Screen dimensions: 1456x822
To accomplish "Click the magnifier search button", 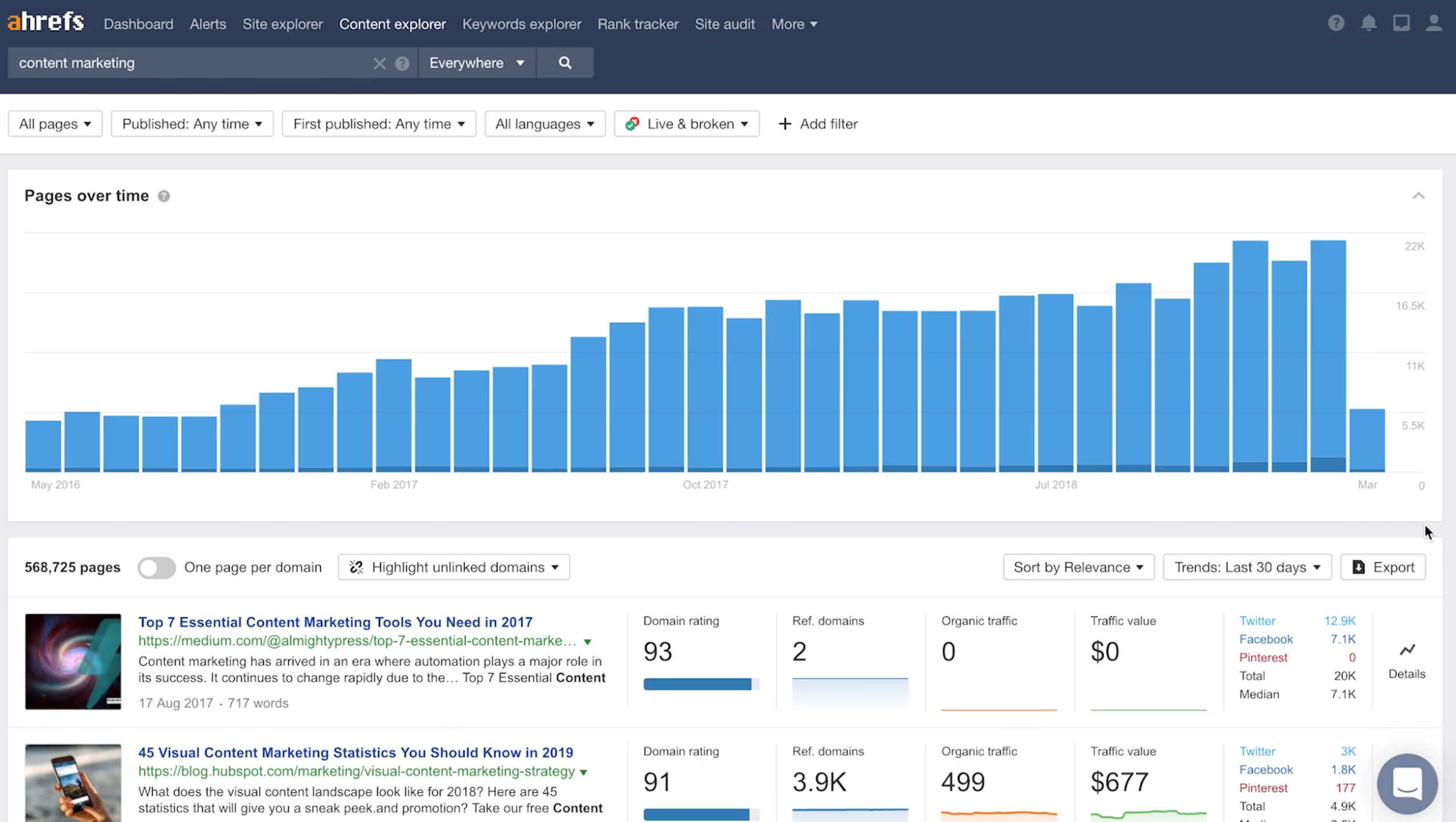I will (x=564, y=63).
